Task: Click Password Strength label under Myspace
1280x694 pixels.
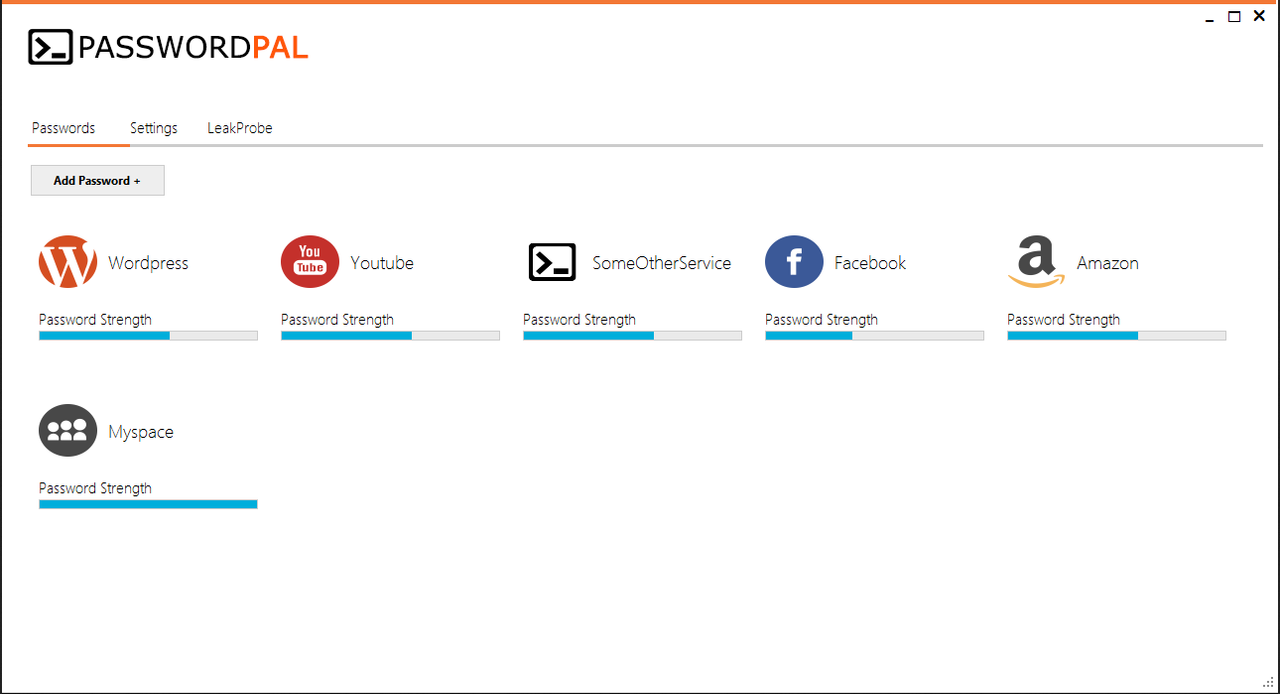Action: tap(95, 488)
